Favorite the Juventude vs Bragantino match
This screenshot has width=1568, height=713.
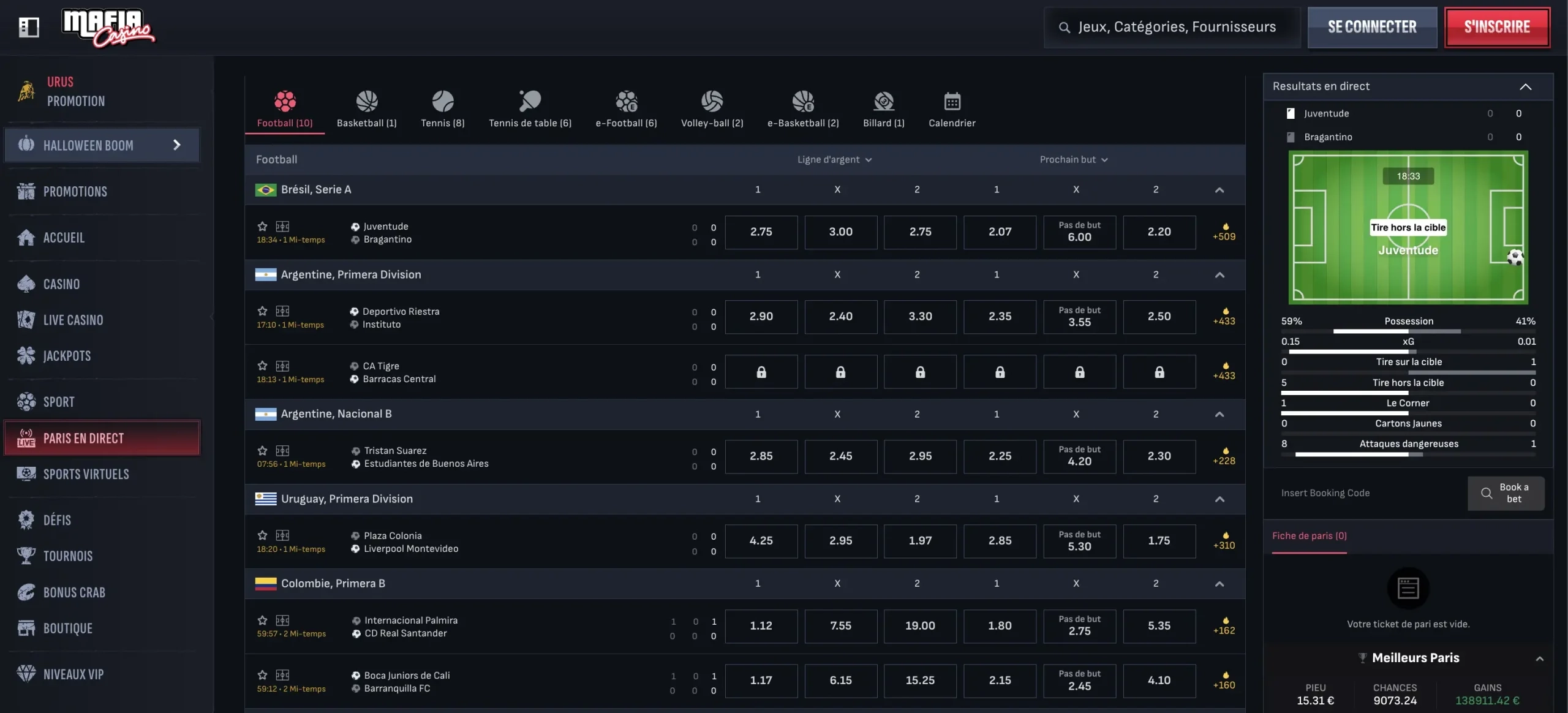[x=263, y=226]
